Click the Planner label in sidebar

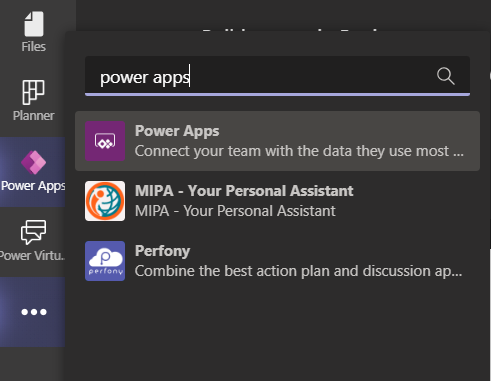[33, 116]
